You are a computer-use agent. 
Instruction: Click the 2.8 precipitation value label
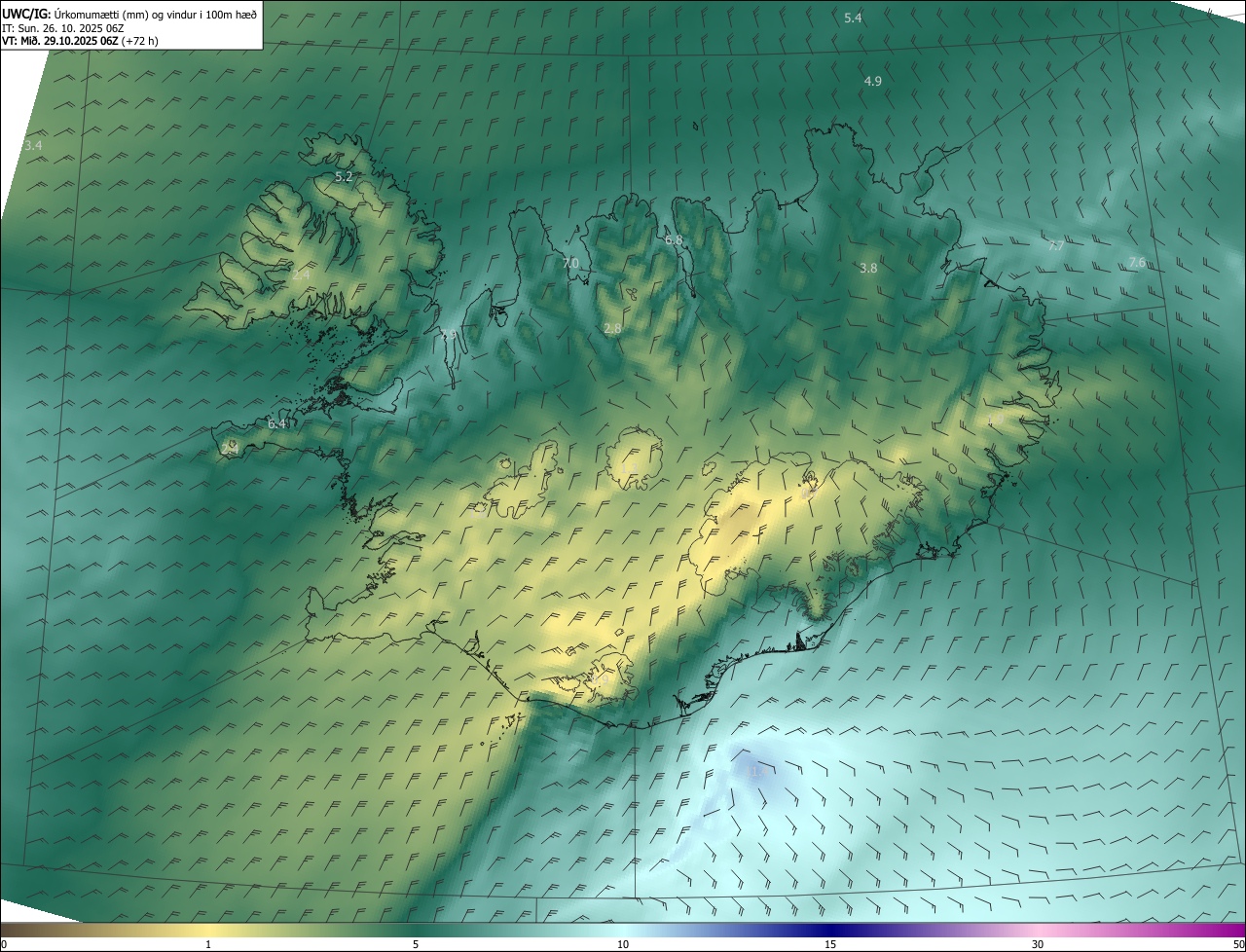click(612, 329)
